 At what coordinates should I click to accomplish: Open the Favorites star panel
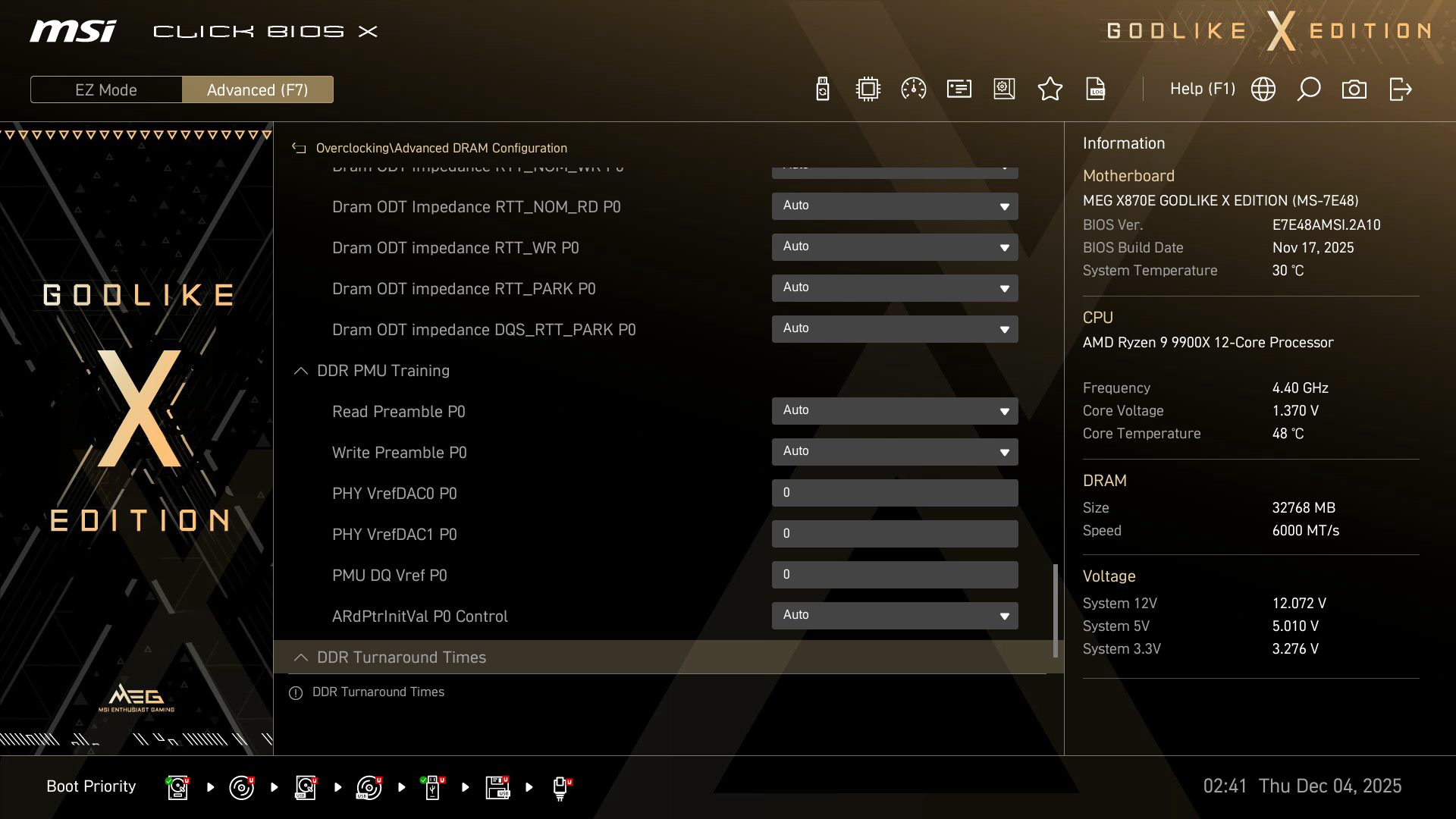pyautogui.click(x=1050, y=89)
